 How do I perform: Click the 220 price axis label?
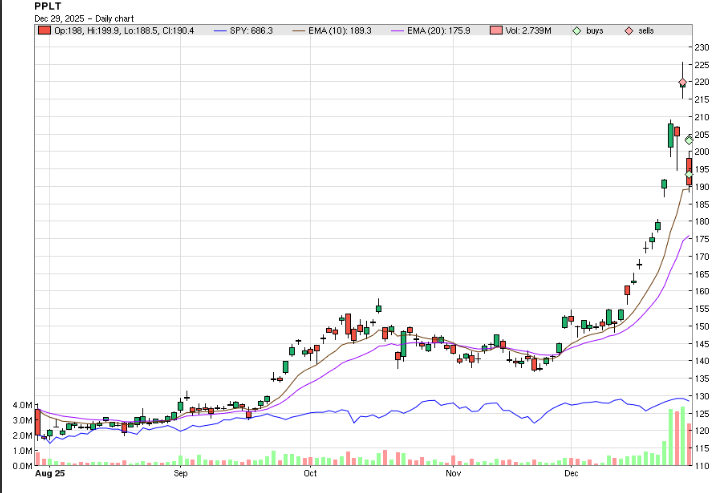tap(702, 82)
